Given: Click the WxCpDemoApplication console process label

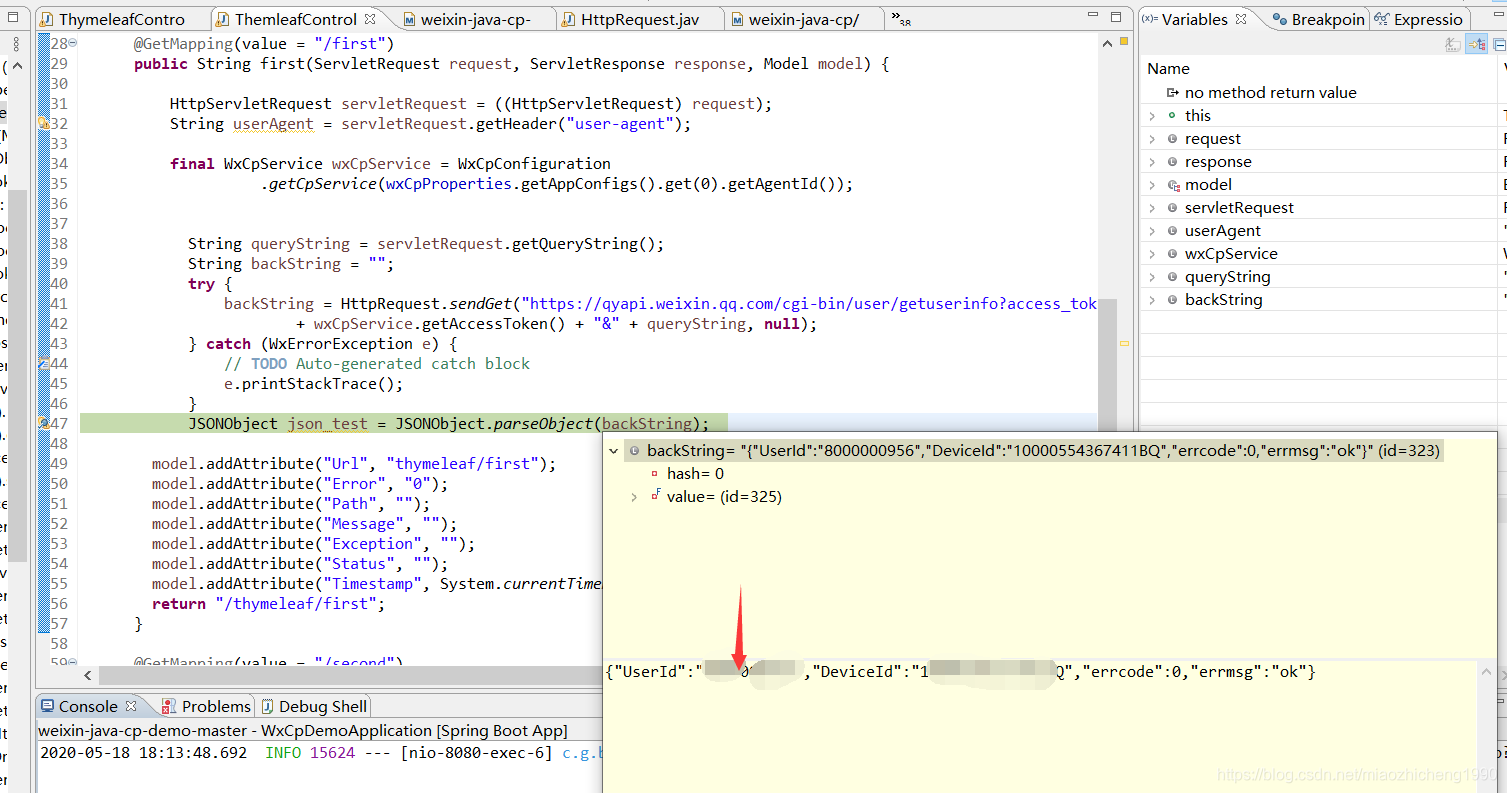Looking at the screenshot, I should (x=303, y=731).
